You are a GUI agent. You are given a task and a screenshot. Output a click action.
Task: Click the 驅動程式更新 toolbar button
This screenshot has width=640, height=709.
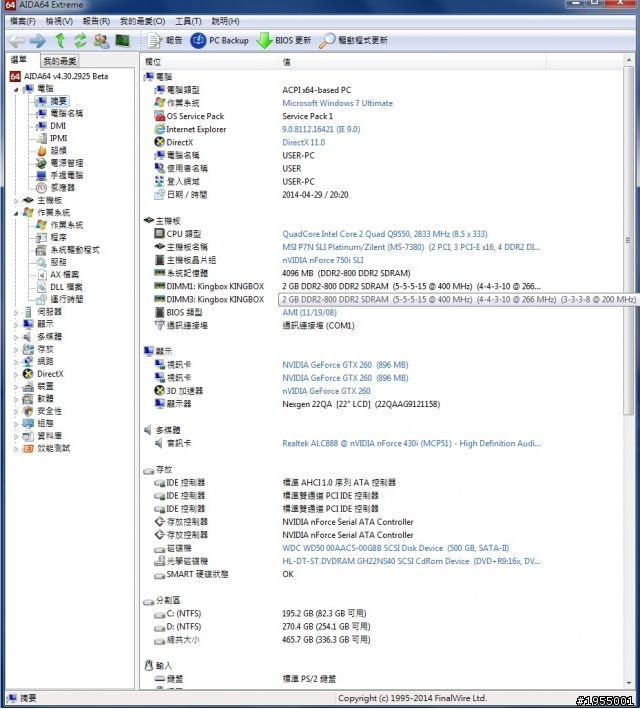[x=353, y=41]
